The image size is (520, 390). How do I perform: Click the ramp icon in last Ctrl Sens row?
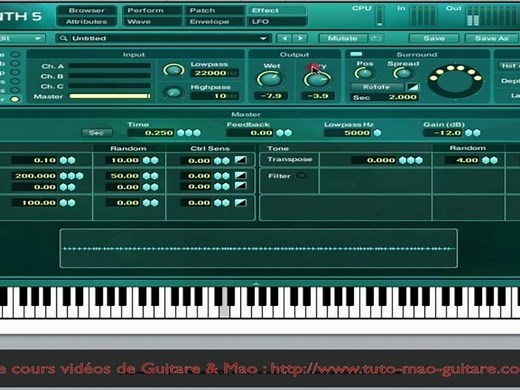[241, 202]
